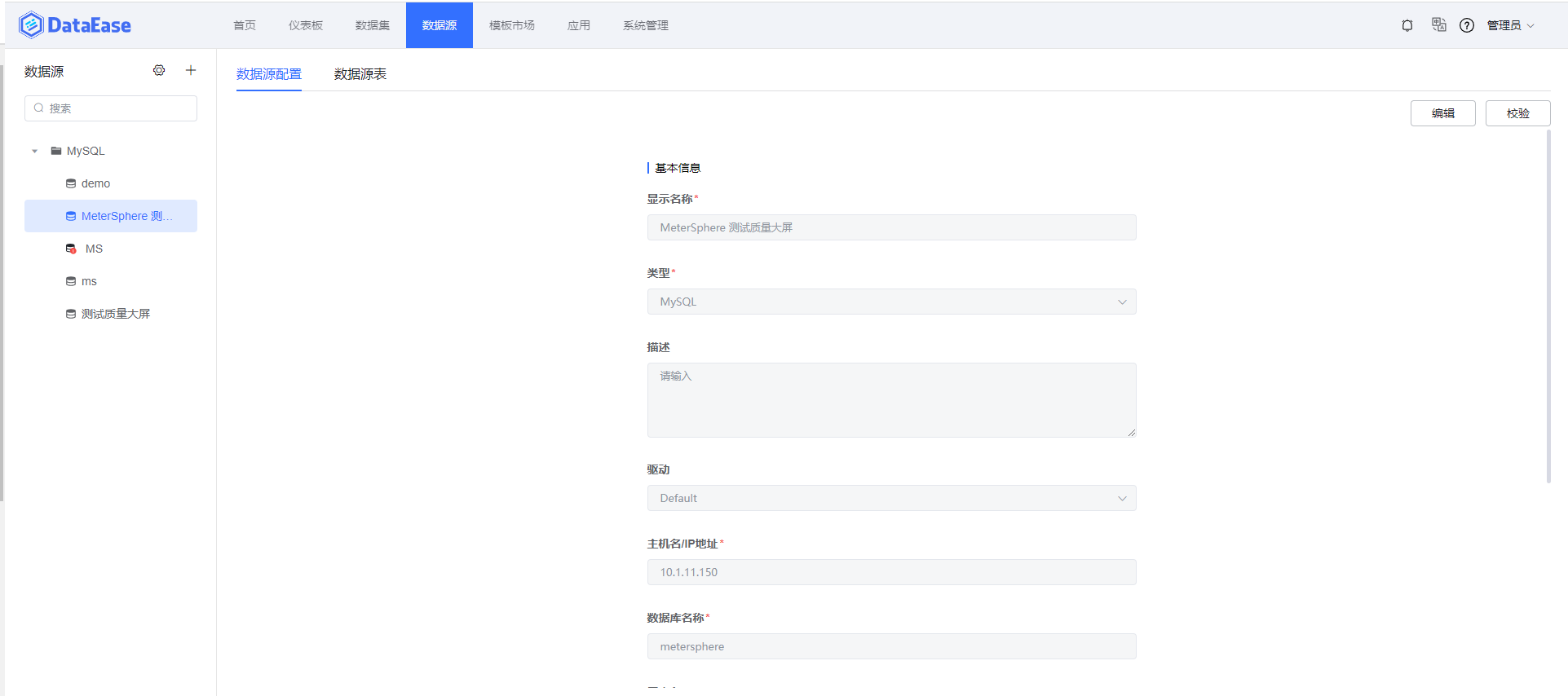Screen dimensions: 1568x696
Task: Click the 数据源 sidebar title
Action: click(x=44, y=72)
